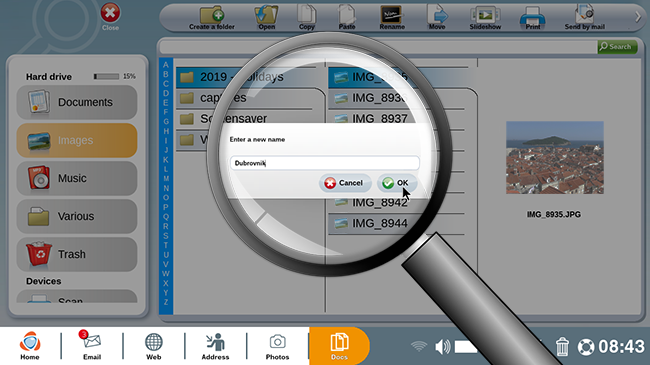This screenshot has width=650, height=365.
Task: Click the Copy toolbar icon
Action: coord(307,18)
